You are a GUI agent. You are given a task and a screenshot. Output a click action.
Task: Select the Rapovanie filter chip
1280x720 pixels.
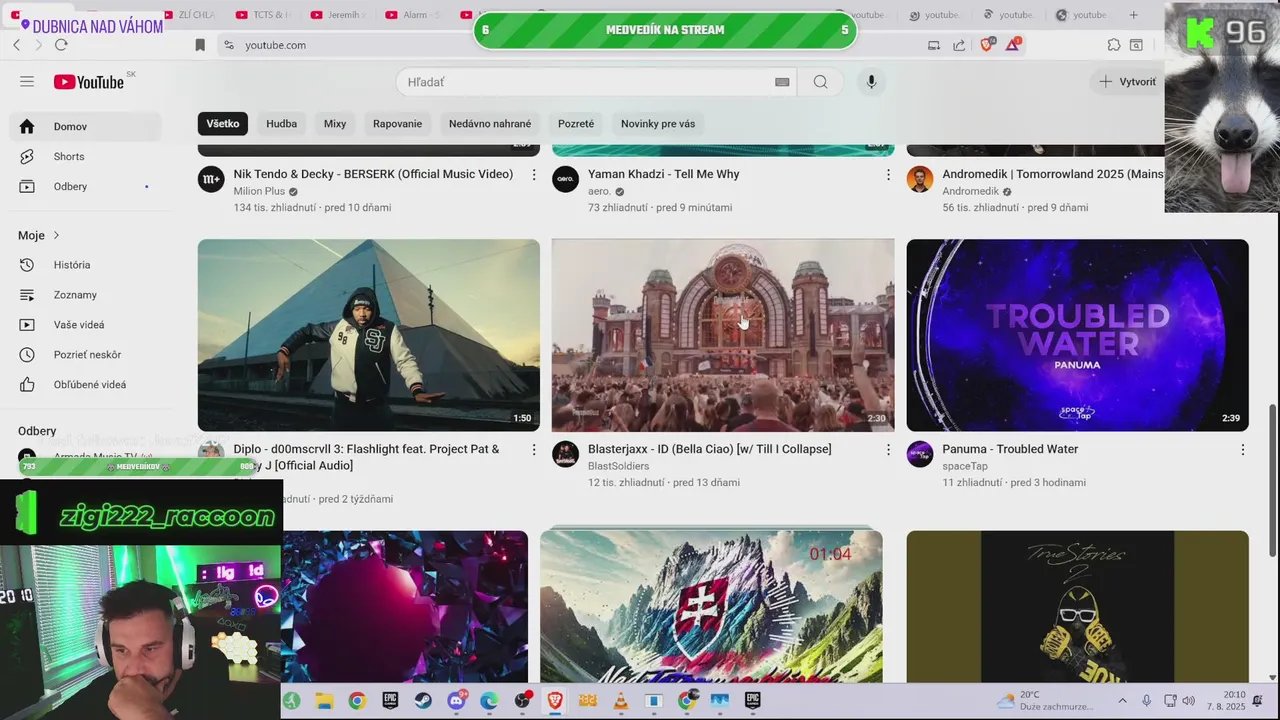tap(397, 124)
